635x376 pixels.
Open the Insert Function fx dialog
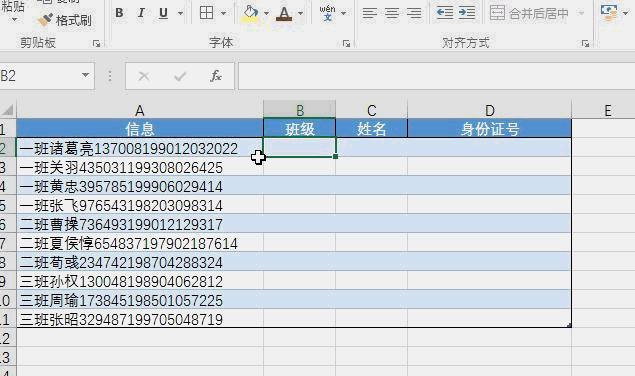coord(216,76)
